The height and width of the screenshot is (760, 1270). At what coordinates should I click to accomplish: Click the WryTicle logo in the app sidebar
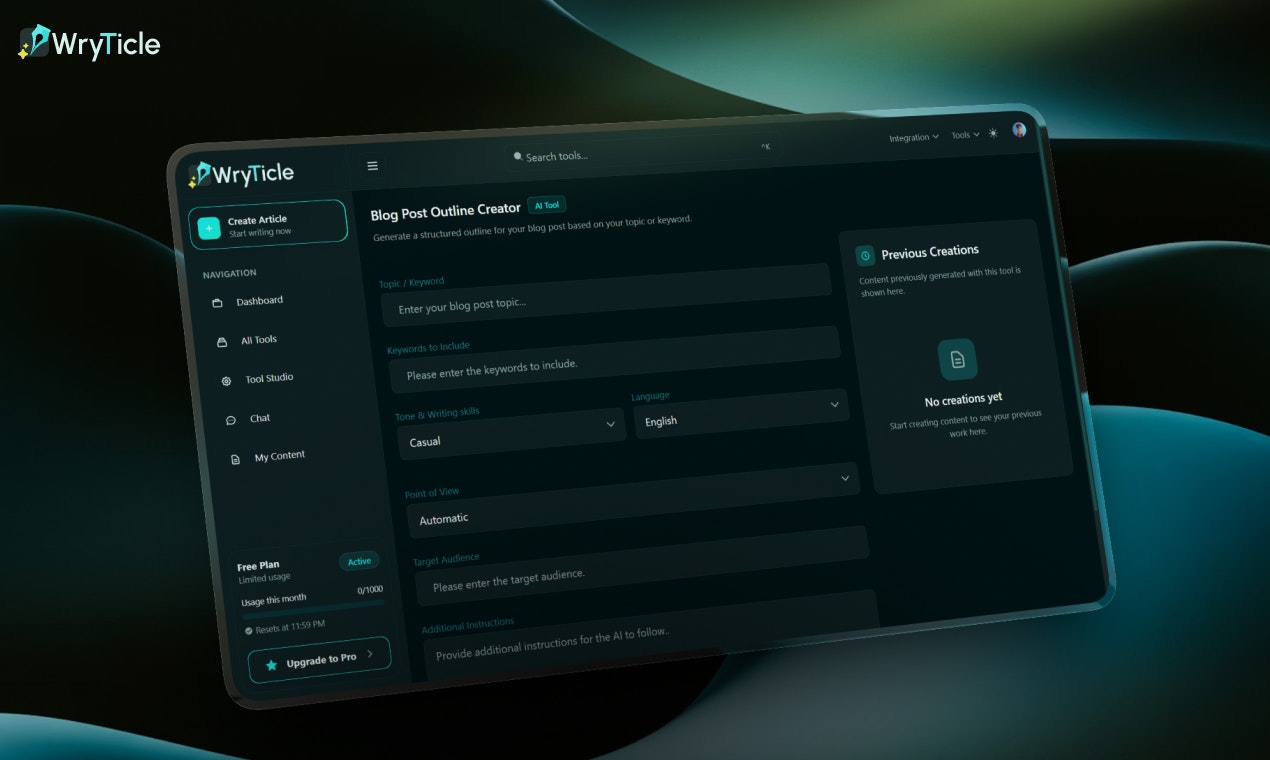[x=241, y=175]
